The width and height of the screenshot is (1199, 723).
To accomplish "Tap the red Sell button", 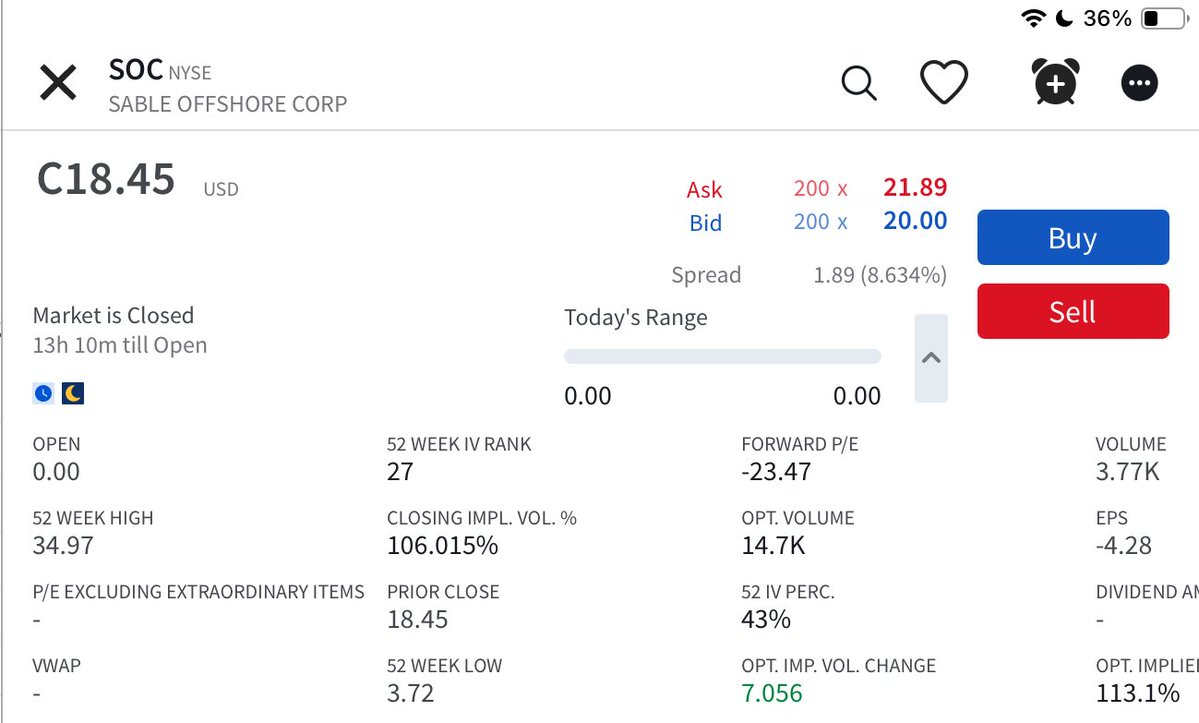I will click(1073, 311).
